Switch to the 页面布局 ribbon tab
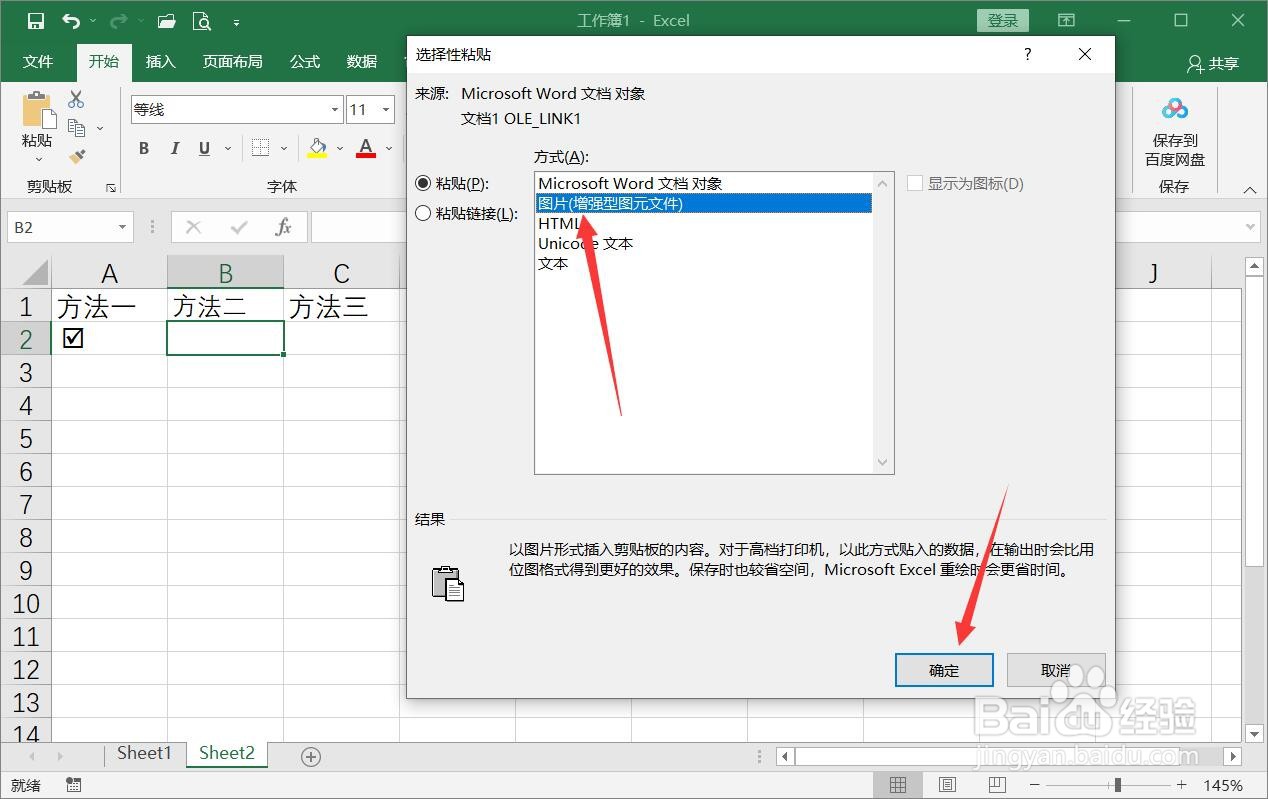Image resolution: width=1268 pixels, height=799 pixels. point(233,62)
